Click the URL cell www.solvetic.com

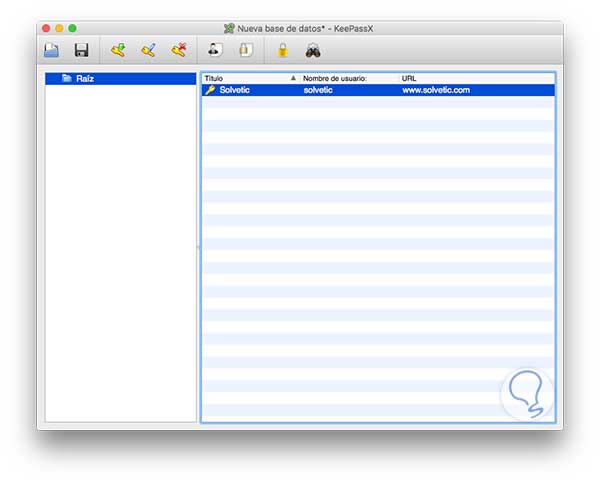click(x=436, y=90)
